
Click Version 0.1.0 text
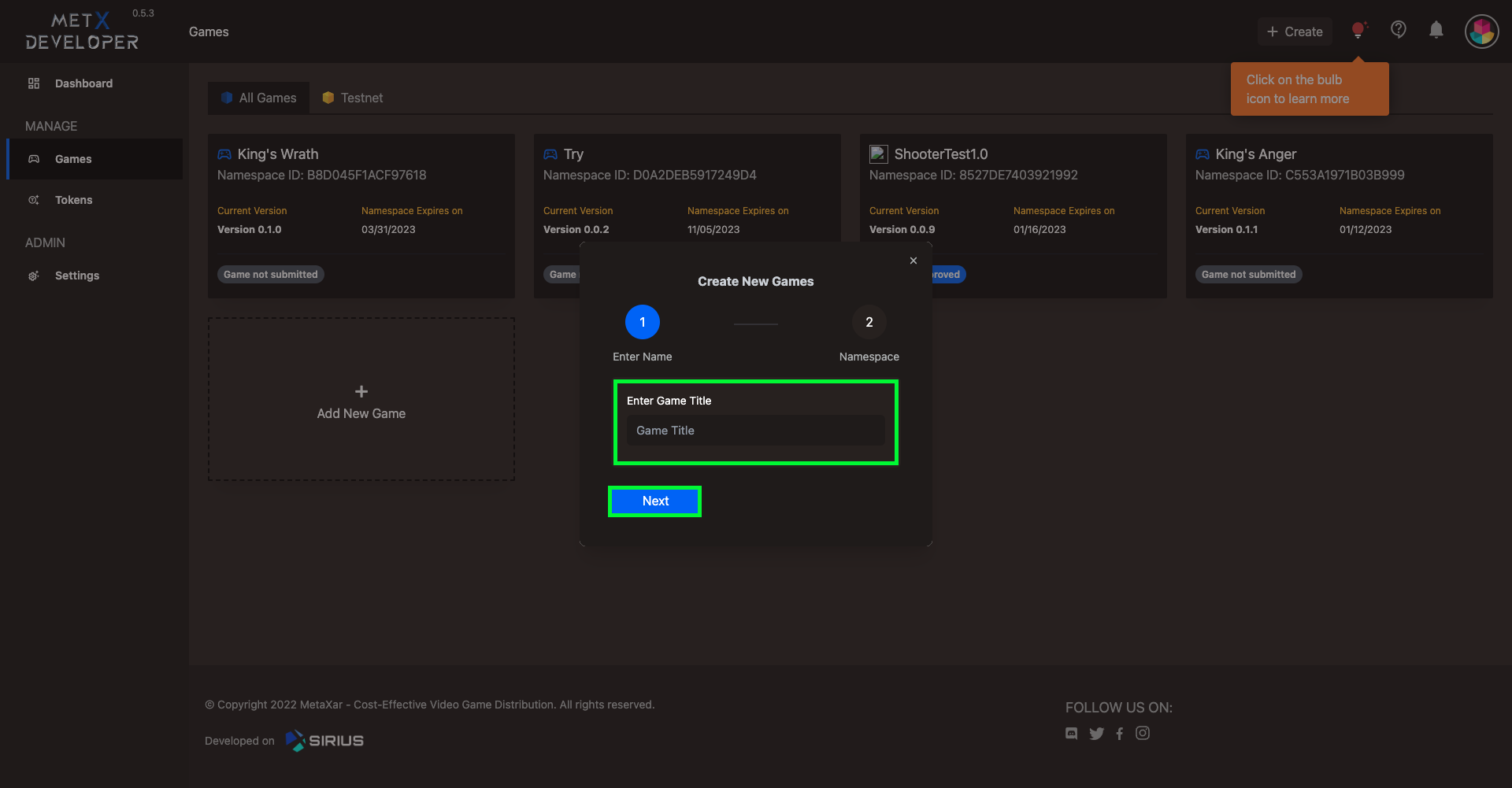(x=250, y=230)
